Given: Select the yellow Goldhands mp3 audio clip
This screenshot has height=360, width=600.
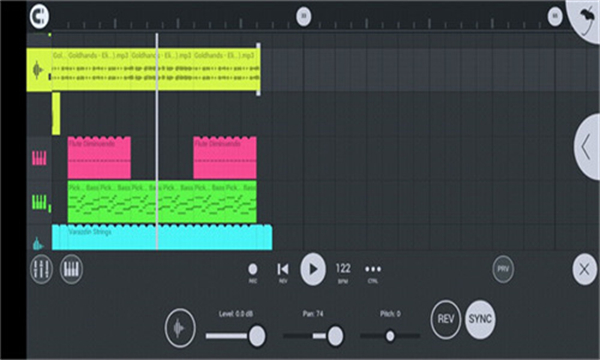Looking at the screenshot, I should [155, 70].
